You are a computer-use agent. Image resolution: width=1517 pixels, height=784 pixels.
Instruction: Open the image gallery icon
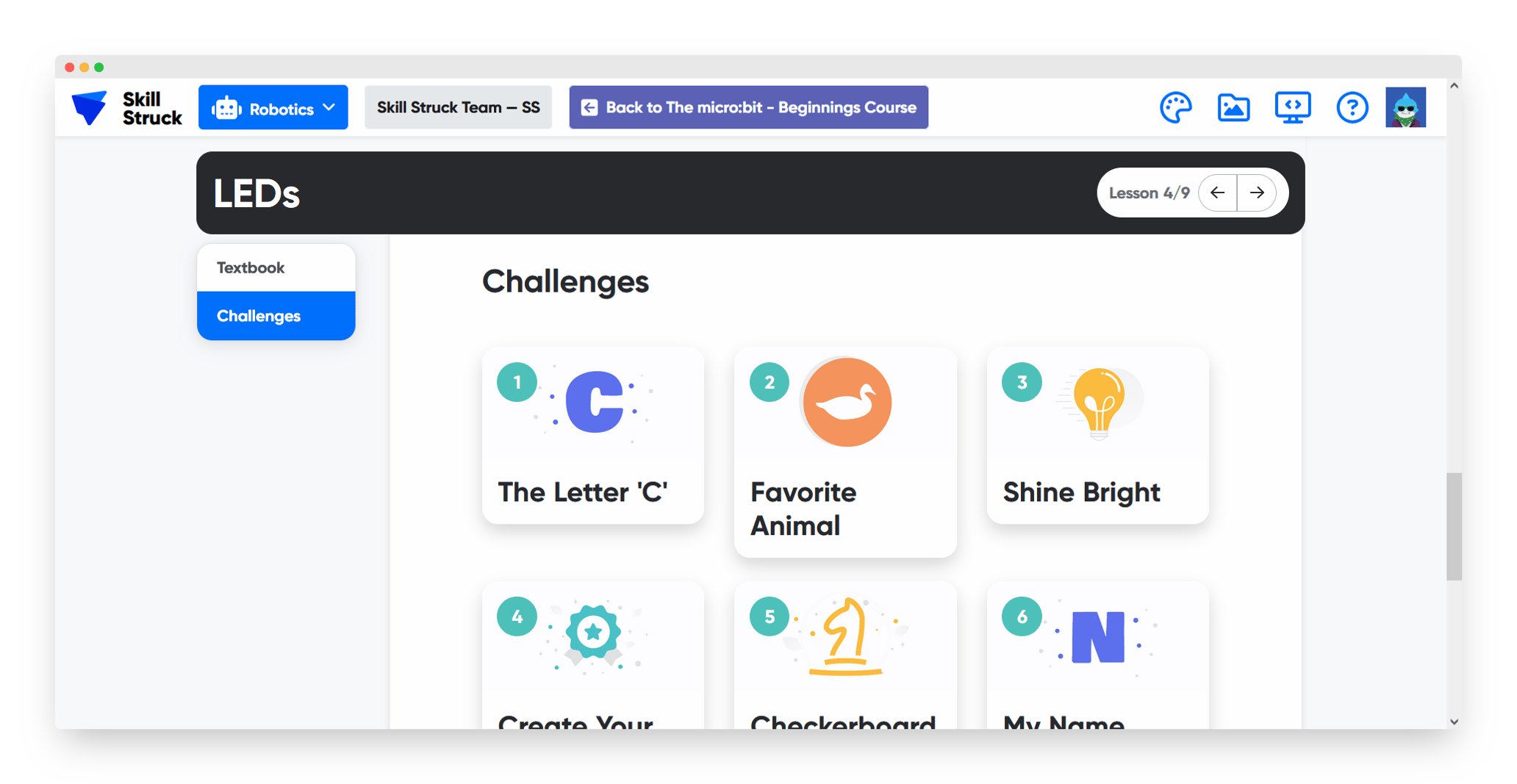pos(1233,108)
